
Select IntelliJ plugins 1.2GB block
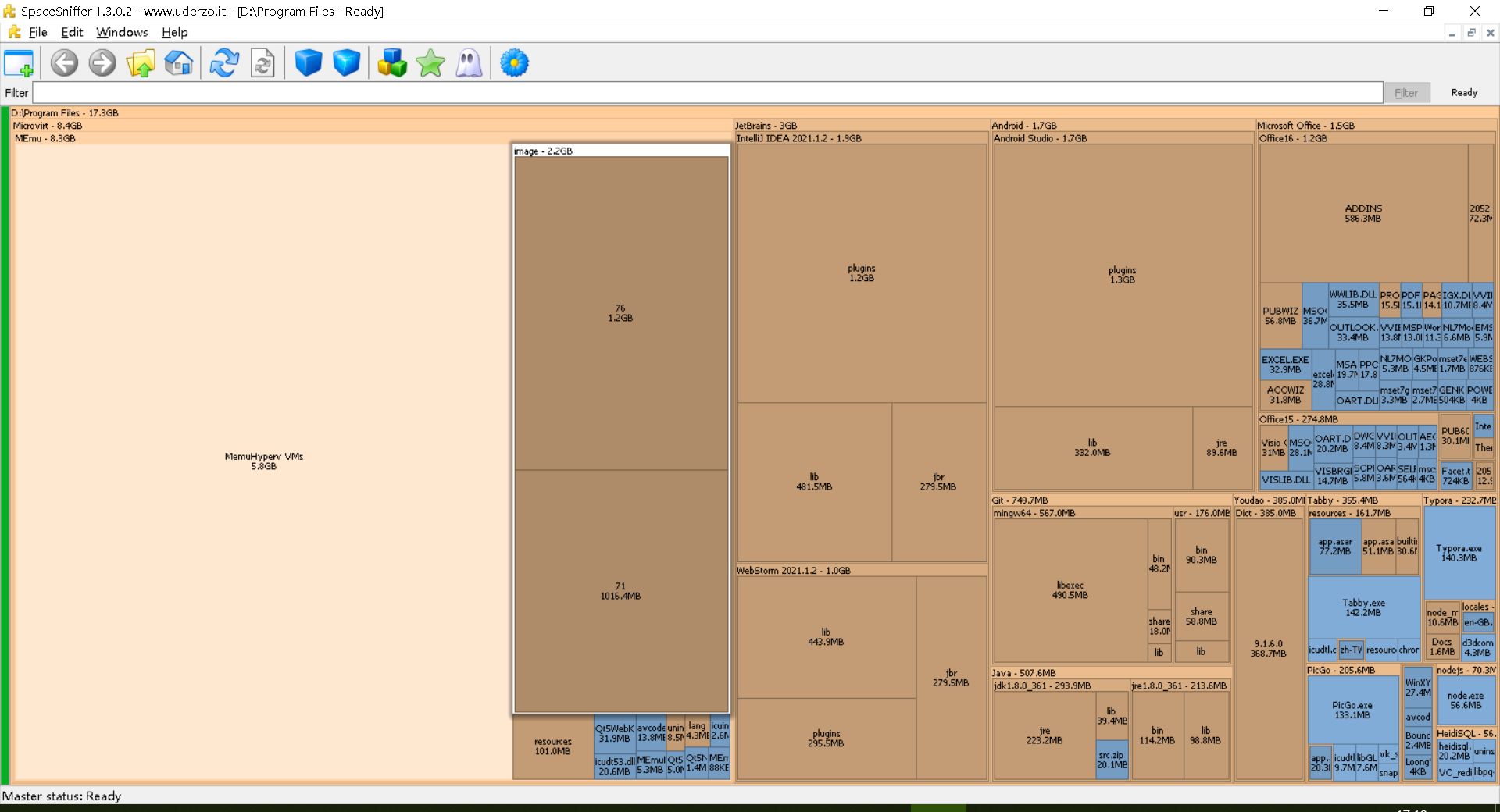[x=862, y=273]
